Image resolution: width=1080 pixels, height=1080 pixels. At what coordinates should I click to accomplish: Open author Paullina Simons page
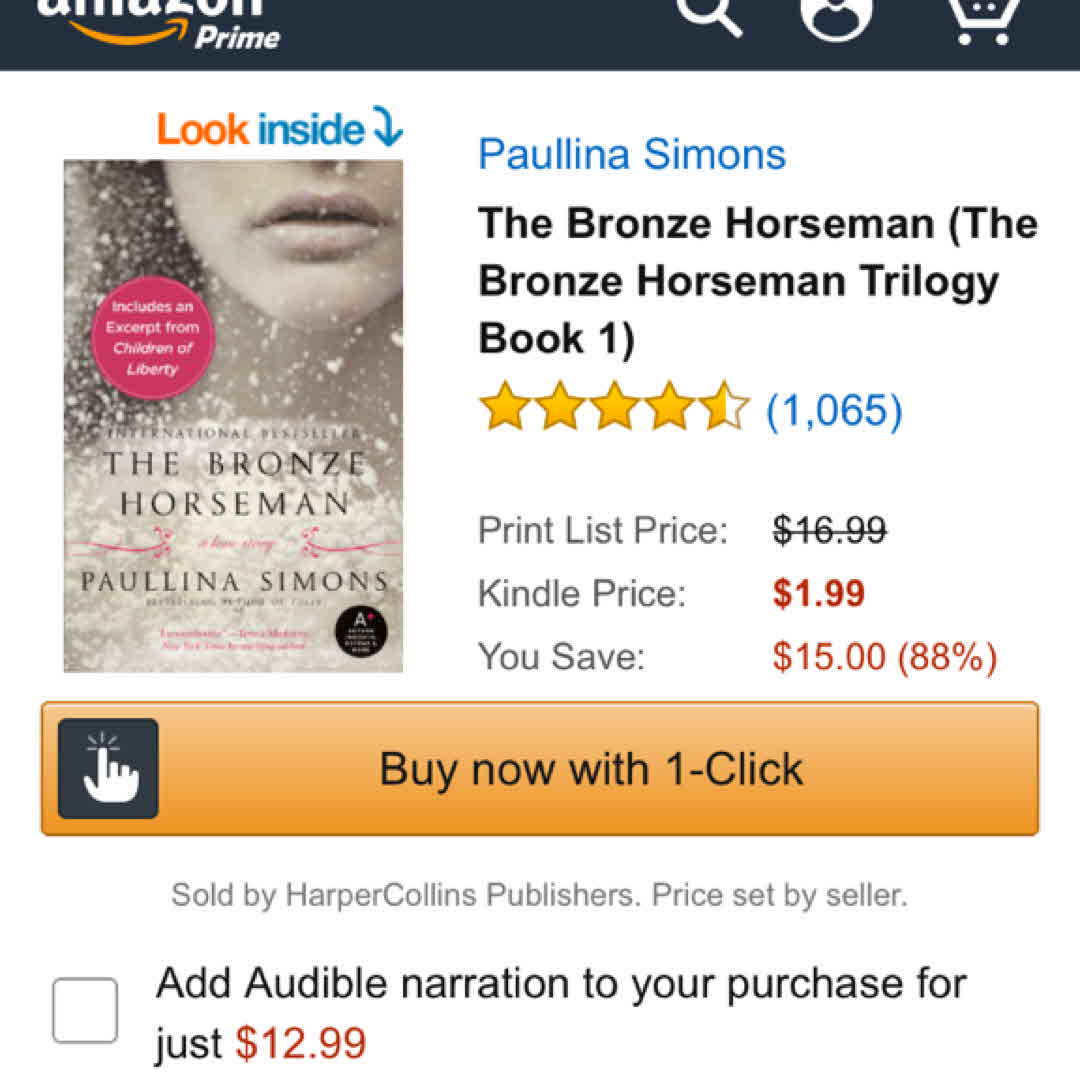pyautogui.click(x=632, y=154)
